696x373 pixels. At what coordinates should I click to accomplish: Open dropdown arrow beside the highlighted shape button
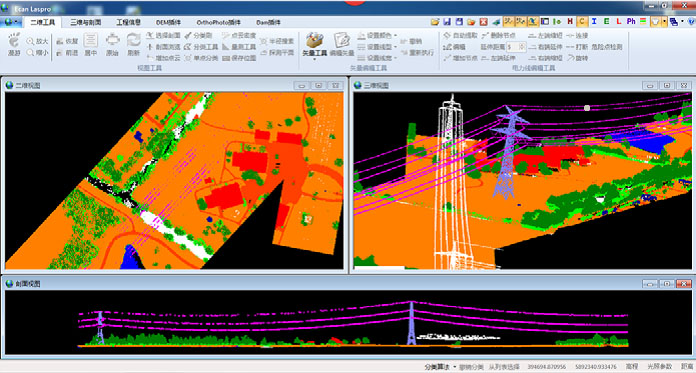point(664,21)
